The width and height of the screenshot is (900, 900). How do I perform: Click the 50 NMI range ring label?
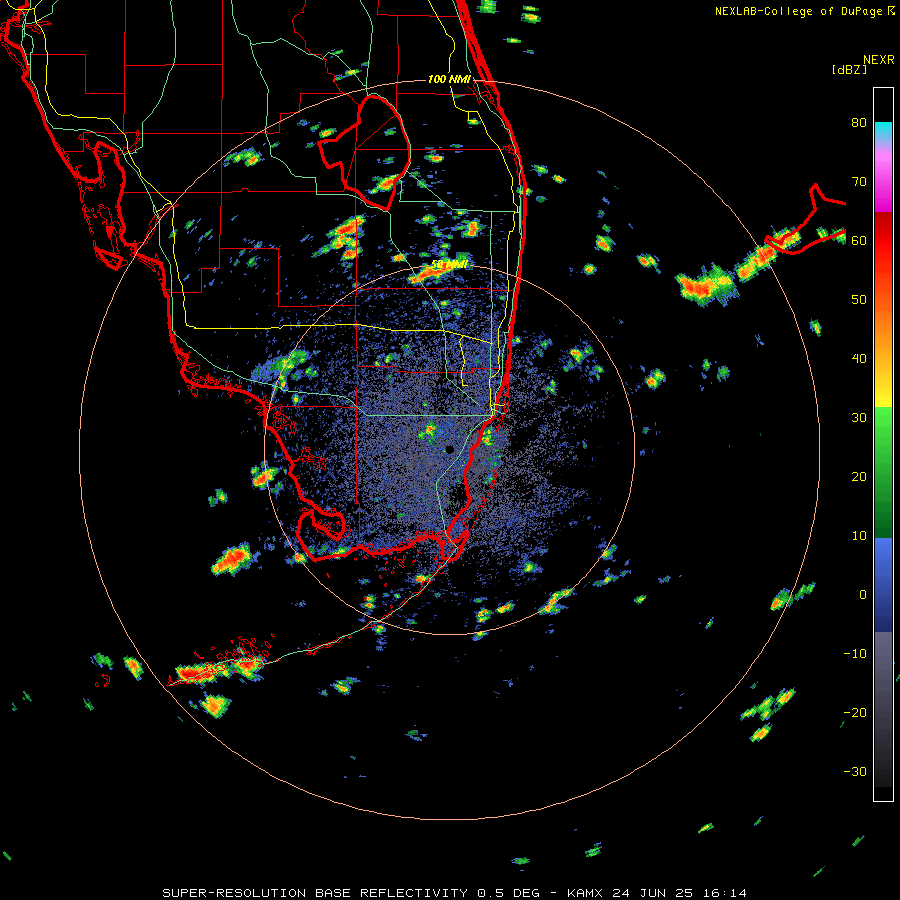pyautogui.click(x=449, y=265)
